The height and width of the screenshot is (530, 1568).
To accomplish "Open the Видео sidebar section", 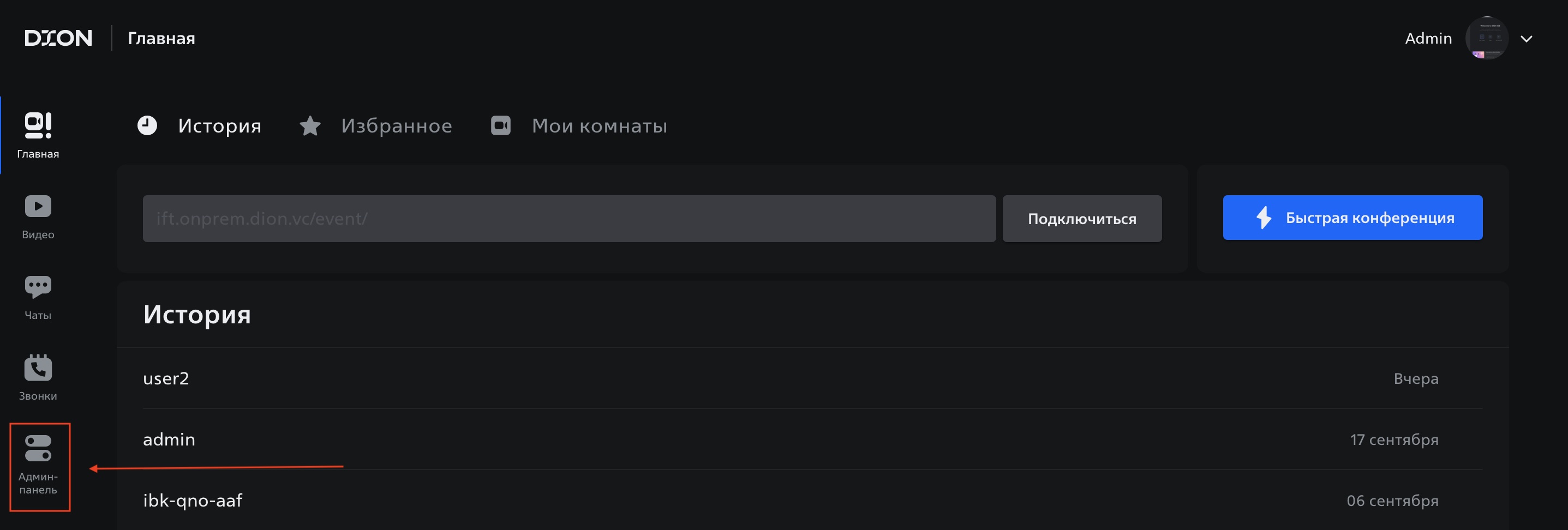I will click(x=38, y=216).
